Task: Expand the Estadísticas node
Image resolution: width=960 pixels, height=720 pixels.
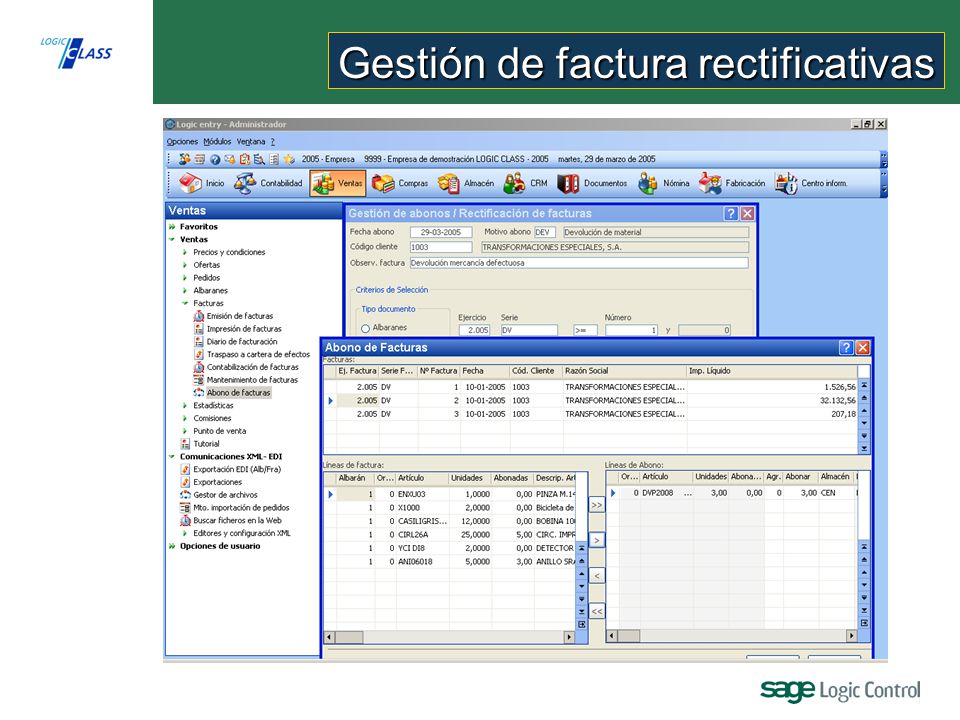Action: coord(184,406)
